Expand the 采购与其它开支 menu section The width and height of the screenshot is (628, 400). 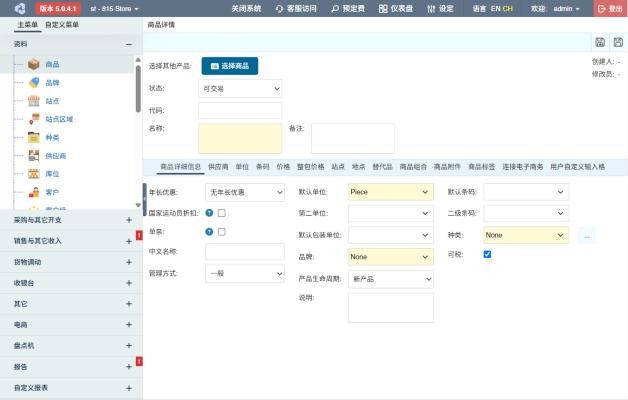point(71,220)
